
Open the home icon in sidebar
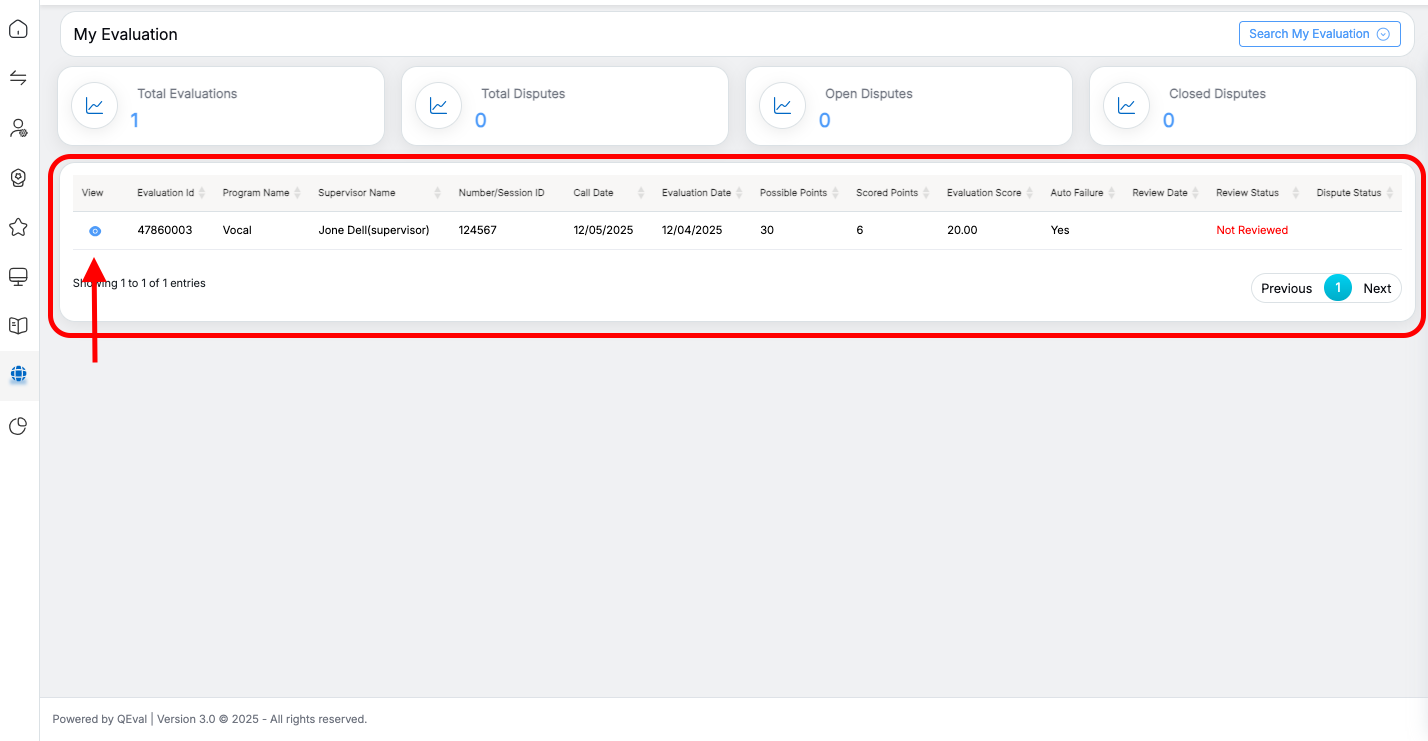click(18, 29)
